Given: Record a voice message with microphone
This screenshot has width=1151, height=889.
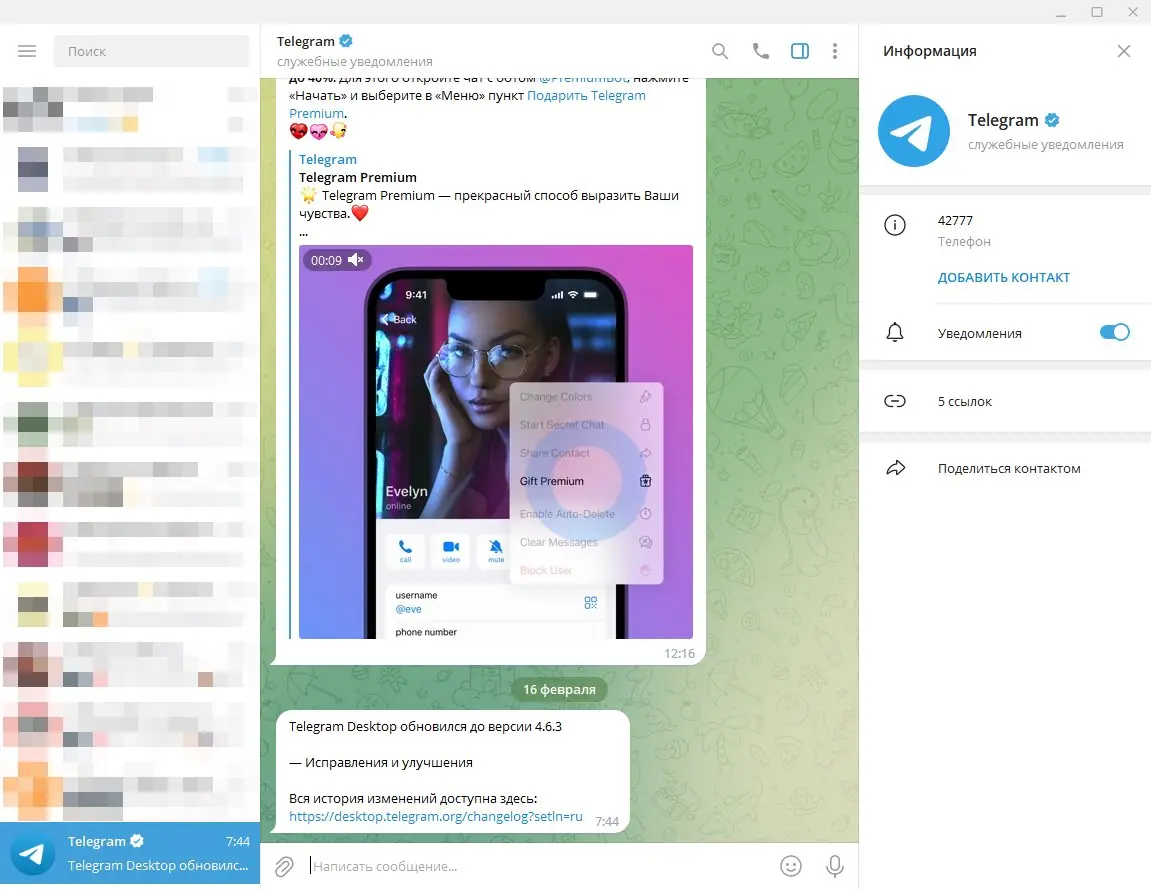Looking at the screenshot, I should click(835, 866).
